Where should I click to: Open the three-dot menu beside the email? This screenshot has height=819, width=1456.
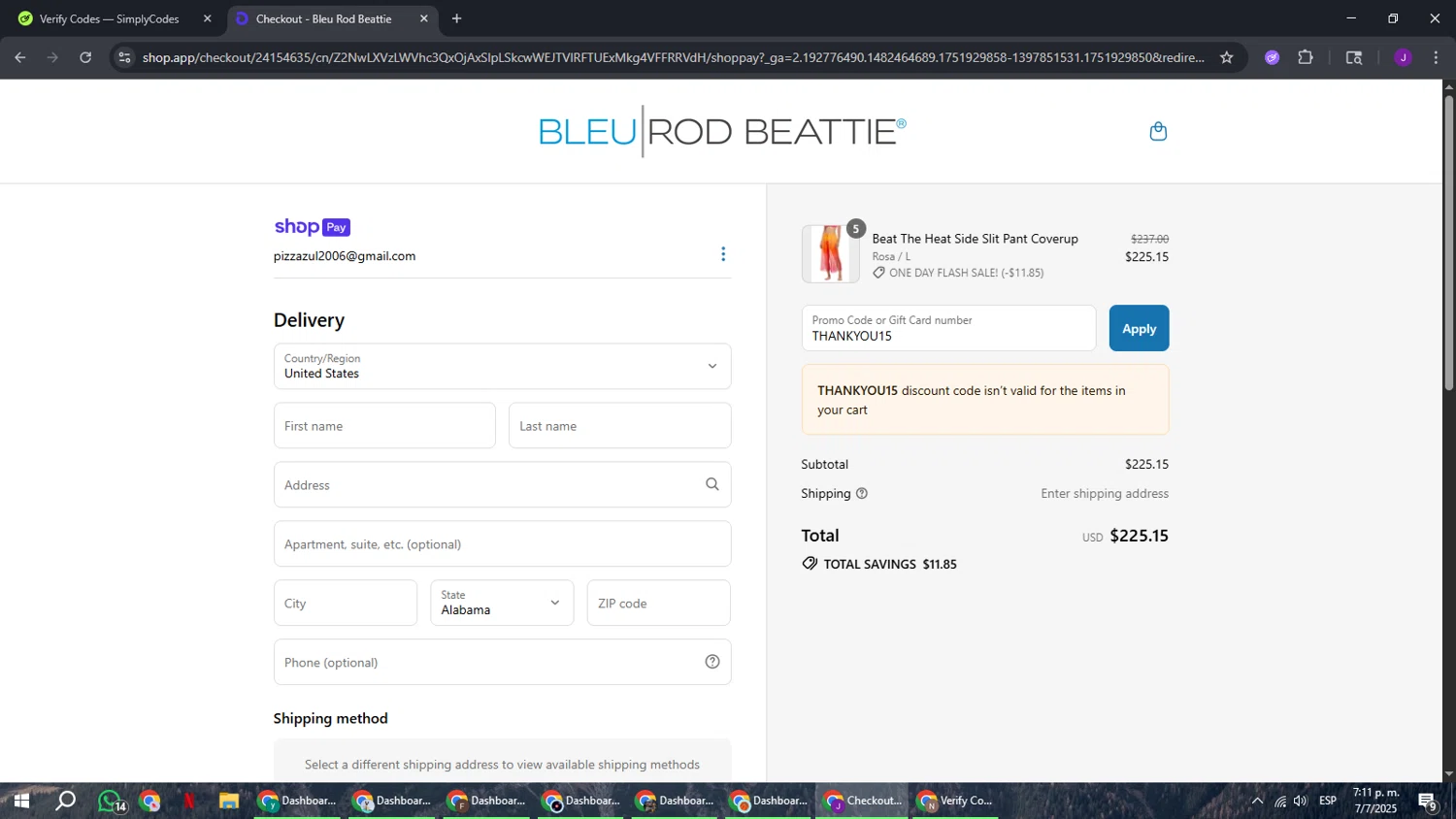tap(723, 254)
